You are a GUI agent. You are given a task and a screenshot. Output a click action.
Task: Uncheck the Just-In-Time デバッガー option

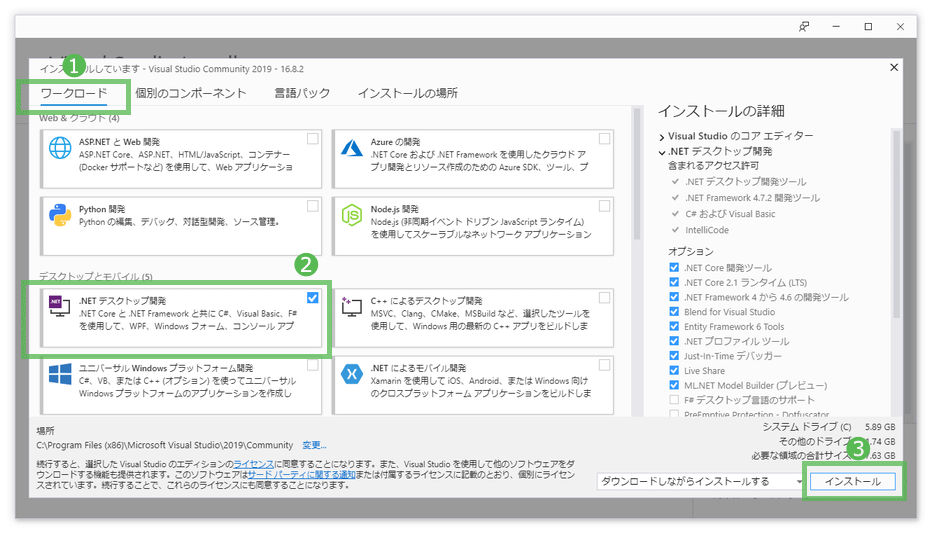point(674,355)
